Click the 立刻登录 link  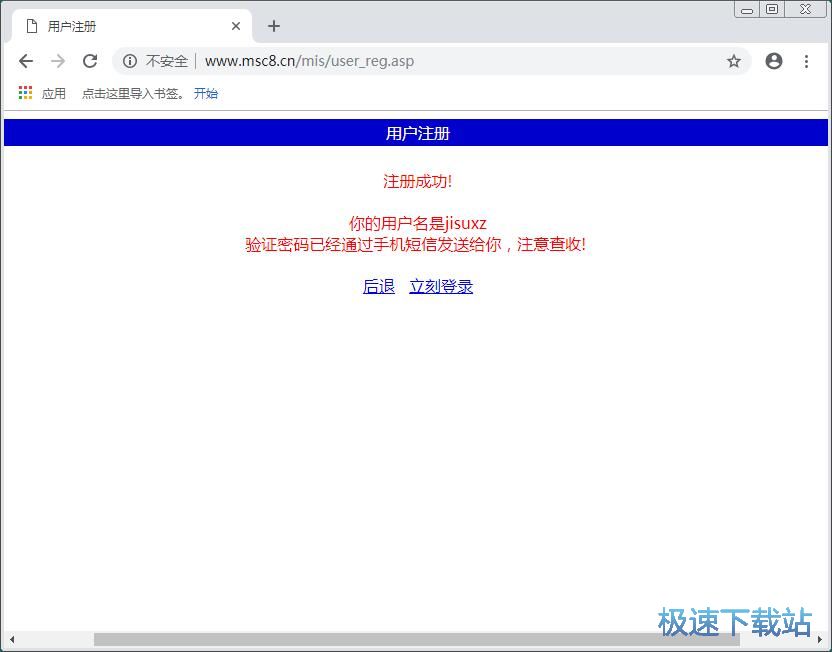pos(441,286)
